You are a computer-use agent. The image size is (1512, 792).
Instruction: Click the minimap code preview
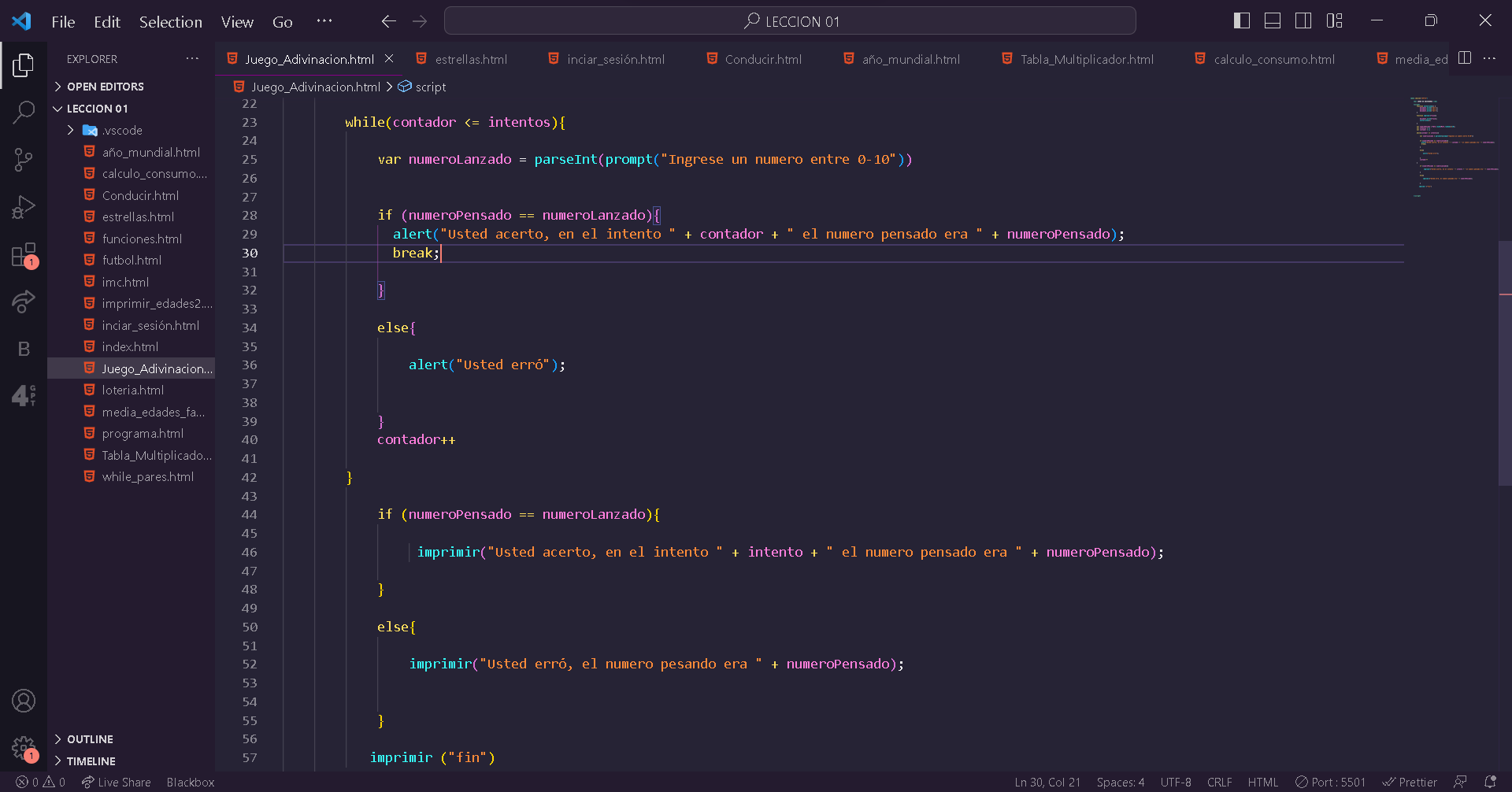[1453, 146]
